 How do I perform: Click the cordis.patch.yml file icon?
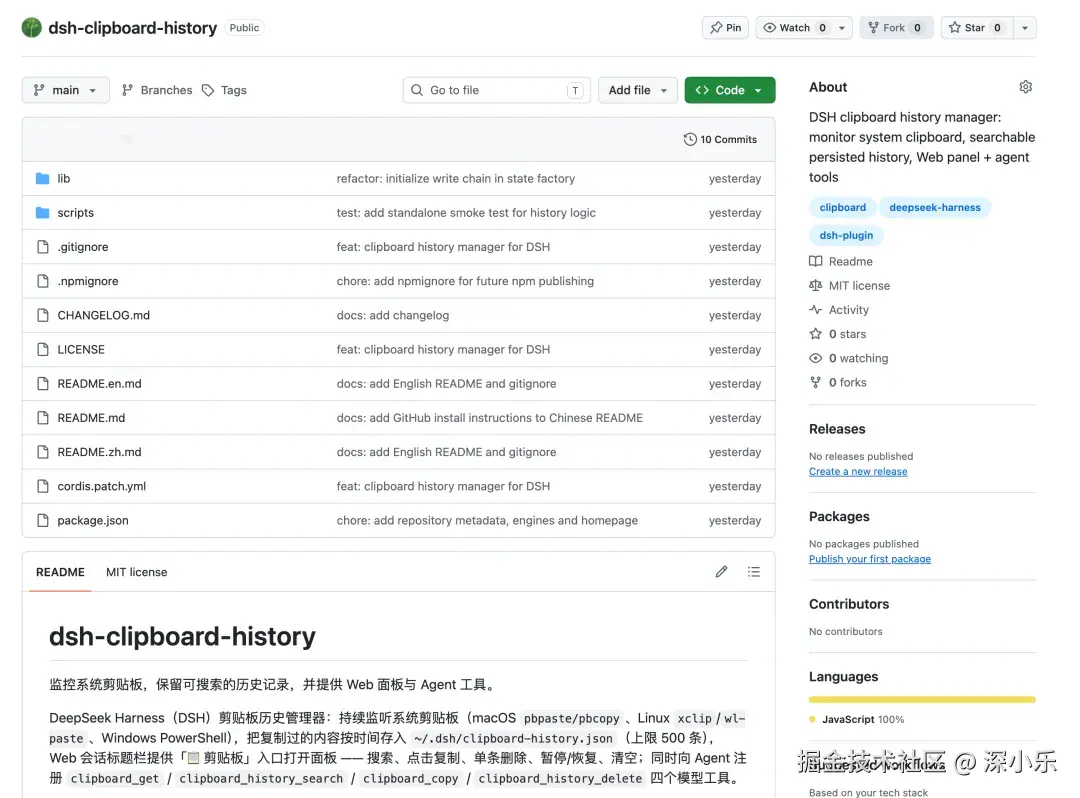[x=43, y=486]
